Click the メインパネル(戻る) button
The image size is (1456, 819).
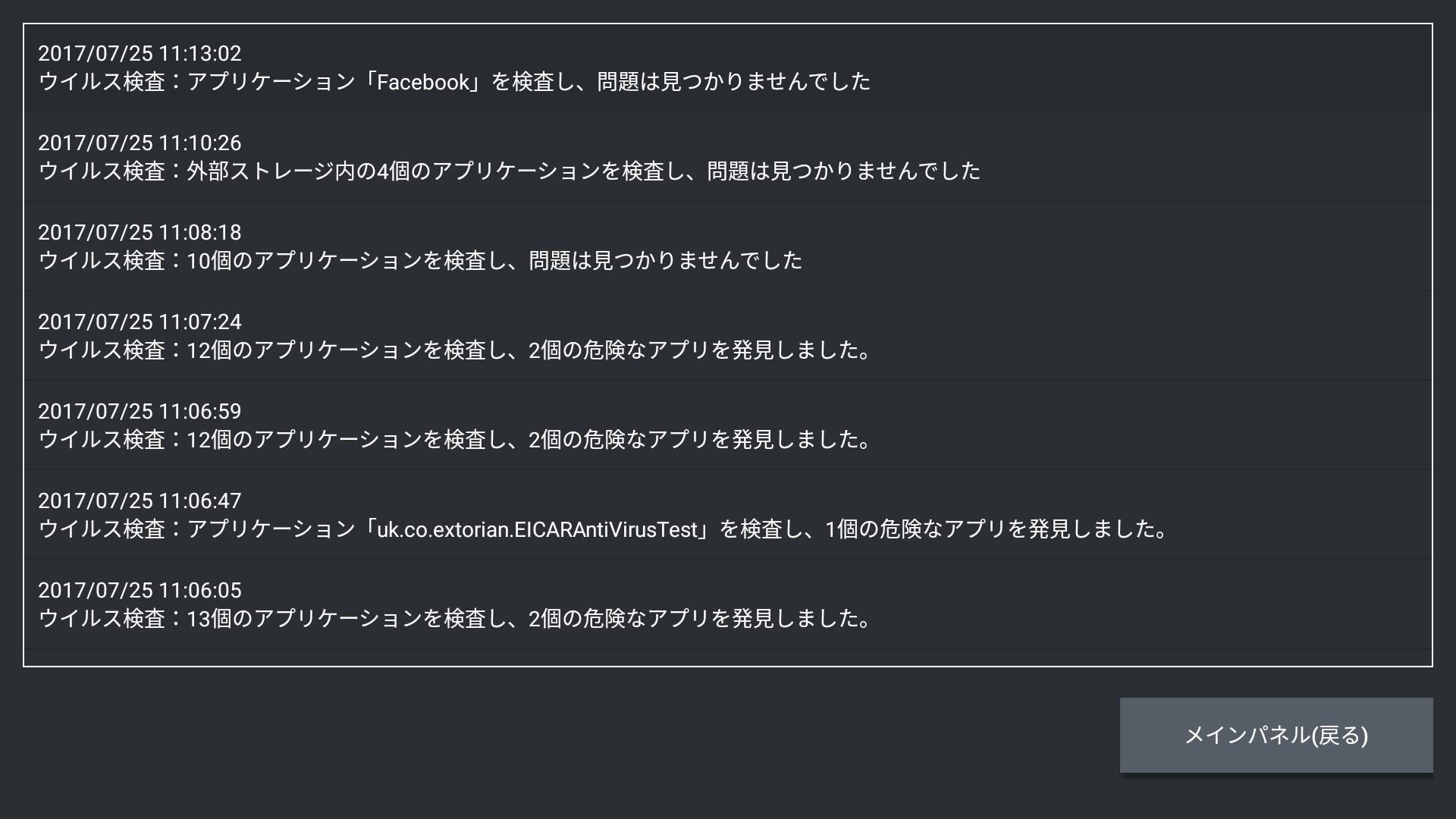tap(1276, 735)
